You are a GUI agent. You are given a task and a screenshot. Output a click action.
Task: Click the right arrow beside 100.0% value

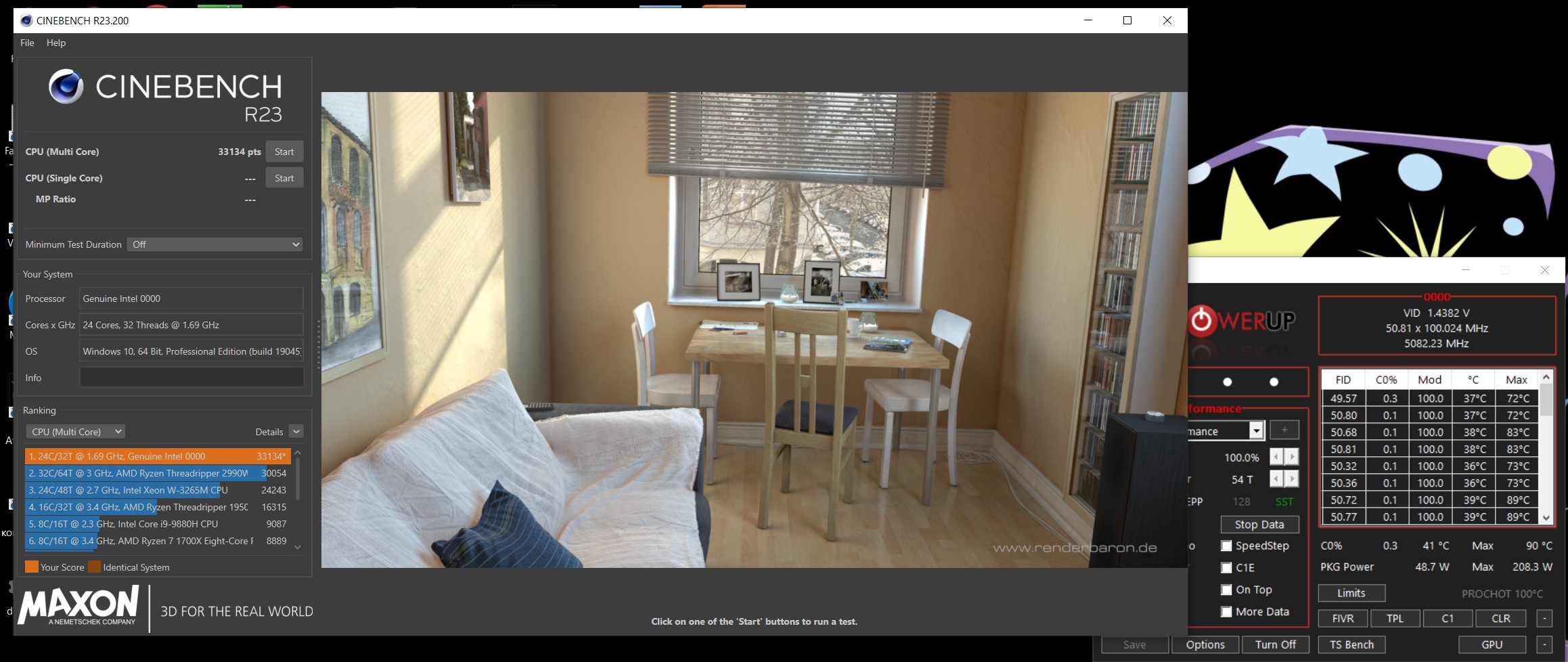[x=1292, y=457]
